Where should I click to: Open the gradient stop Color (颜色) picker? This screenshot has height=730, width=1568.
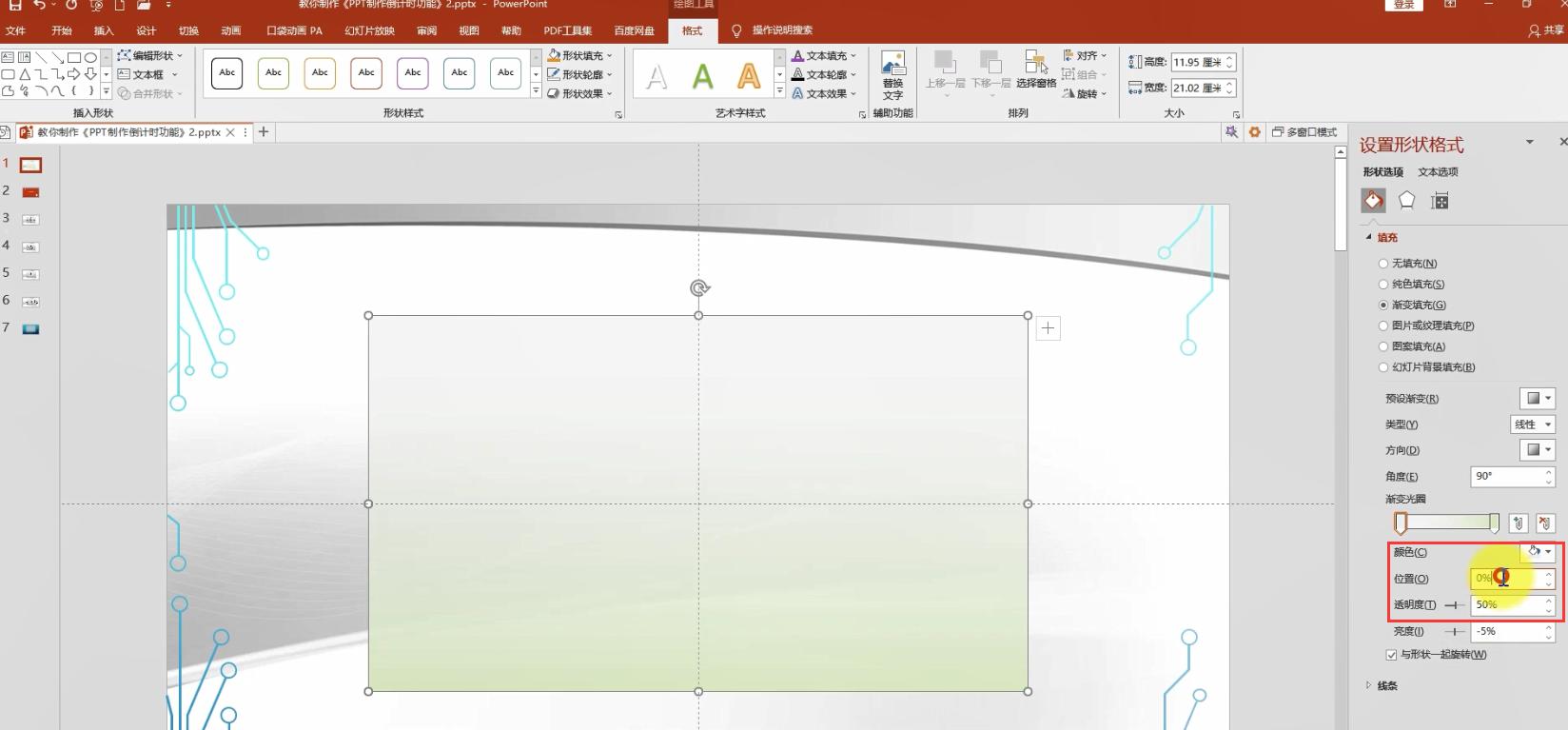point(1539,552)
